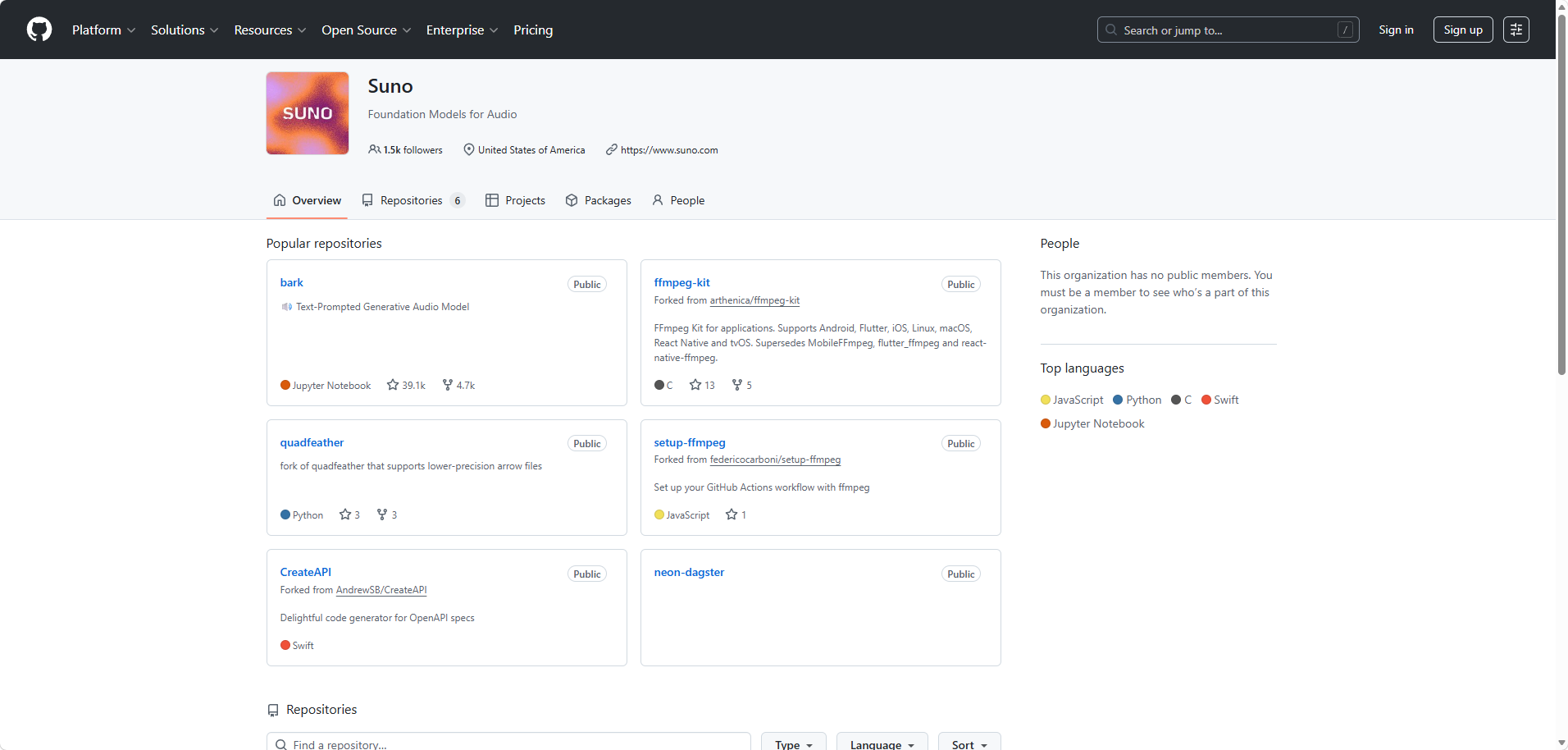Screen dimensions: 1568x750
Task: Open AndrewSB/CreateAPI fork source
Action: (x=381, y=590)
